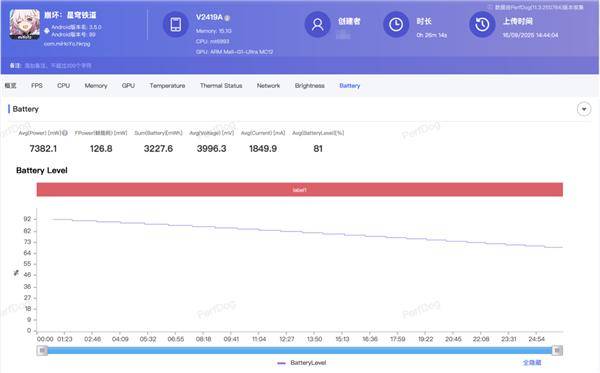600x373 pixels.
Task: Switch to the FPS tab
Action: [37, 86]
